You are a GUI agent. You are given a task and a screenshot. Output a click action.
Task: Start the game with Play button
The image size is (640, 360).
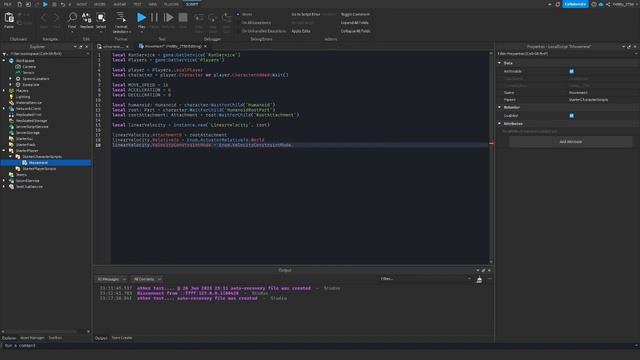pos(141,17)
